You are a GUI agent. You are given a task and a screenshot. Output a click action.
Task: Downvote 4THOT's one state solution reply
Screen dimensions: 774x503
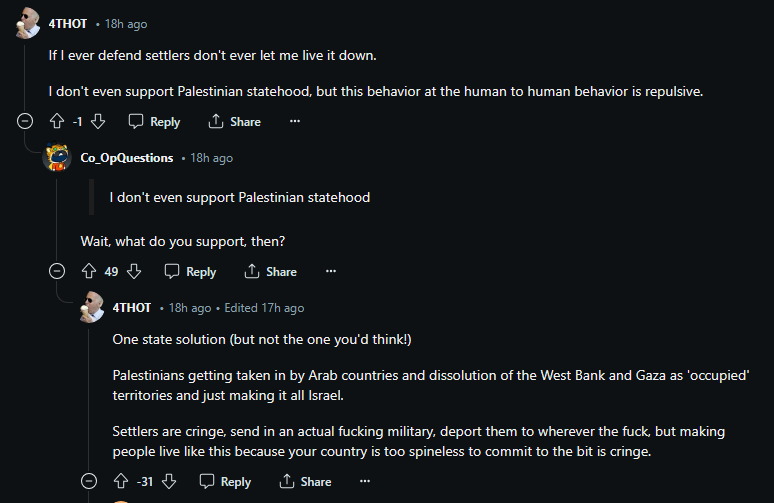coord(169,482)
